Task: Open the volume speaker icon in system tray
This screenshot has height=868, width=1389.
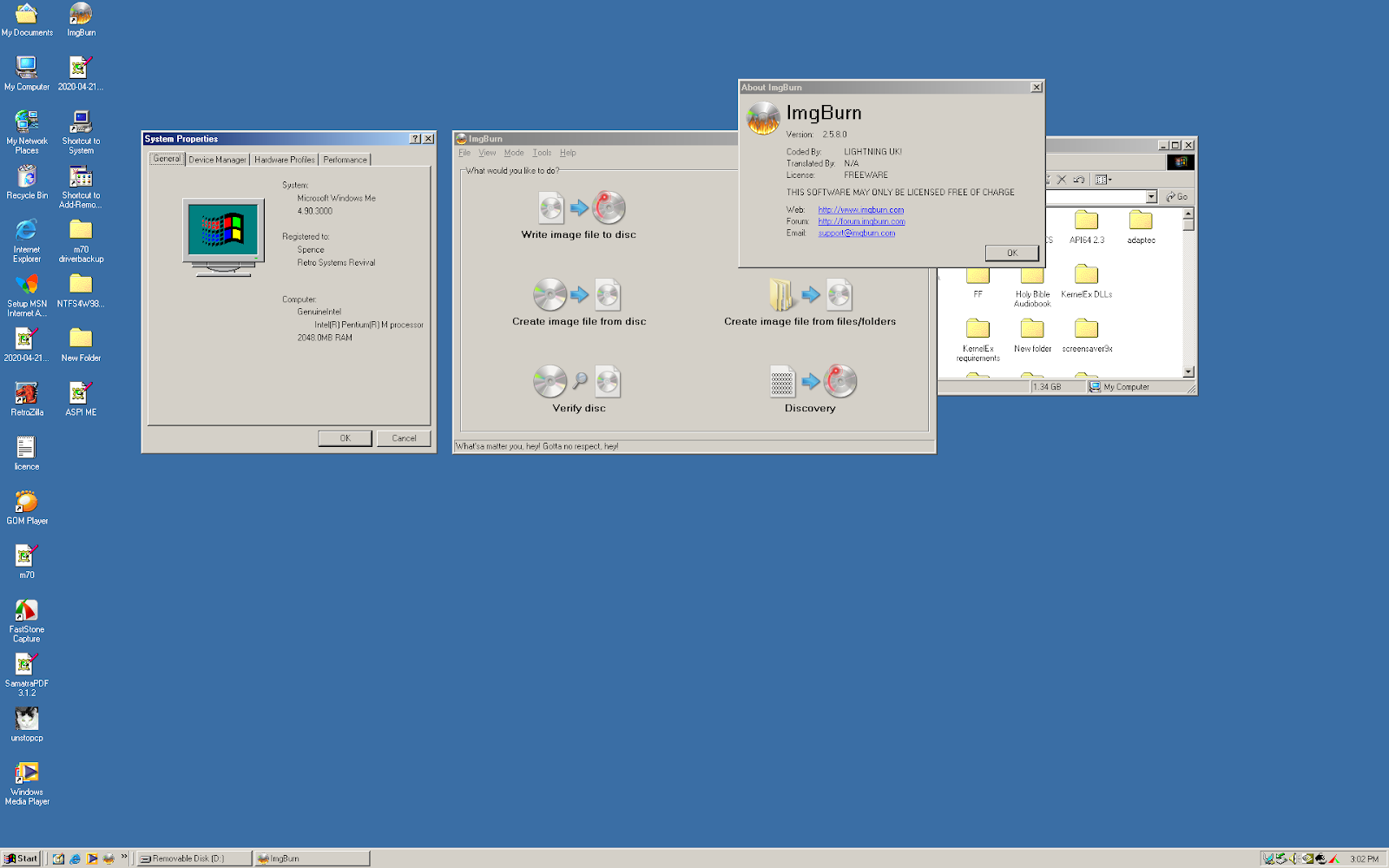Action: coord(1293,858)
